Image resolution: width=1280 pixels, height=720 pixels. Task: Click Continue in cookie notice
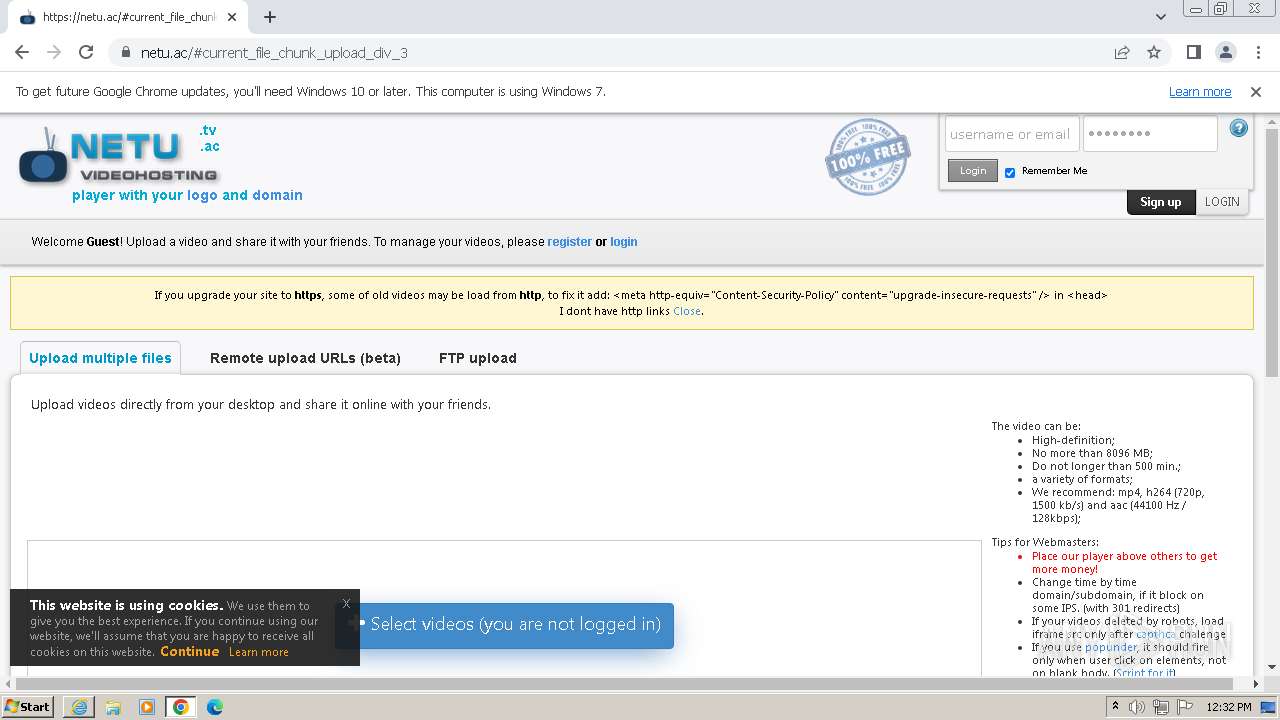(x=189, y=651)
